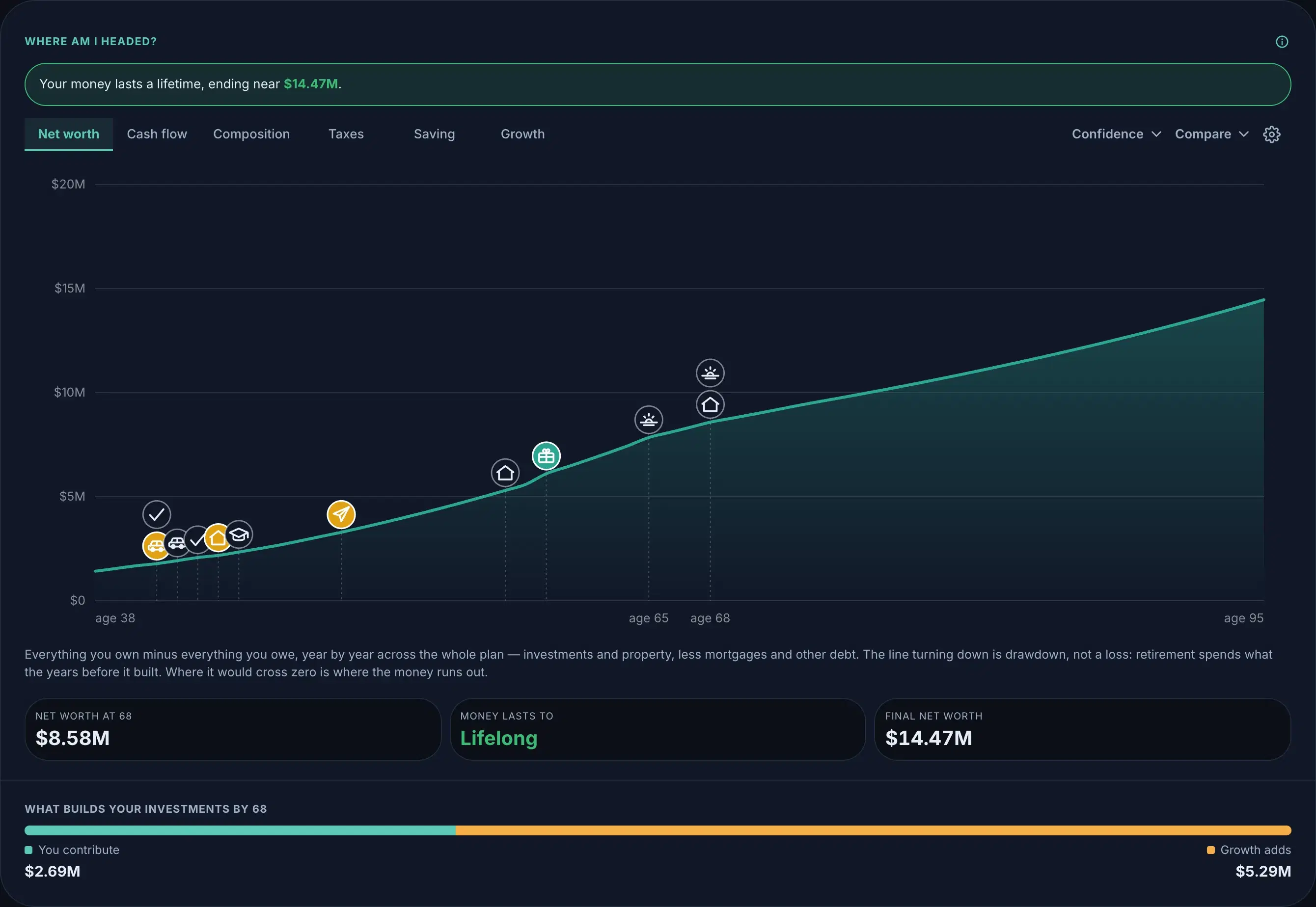Viewport: 1316px width, 907px height.
Task: Click the $14.47M amount in the summary banner
Action: click(311, 84)
